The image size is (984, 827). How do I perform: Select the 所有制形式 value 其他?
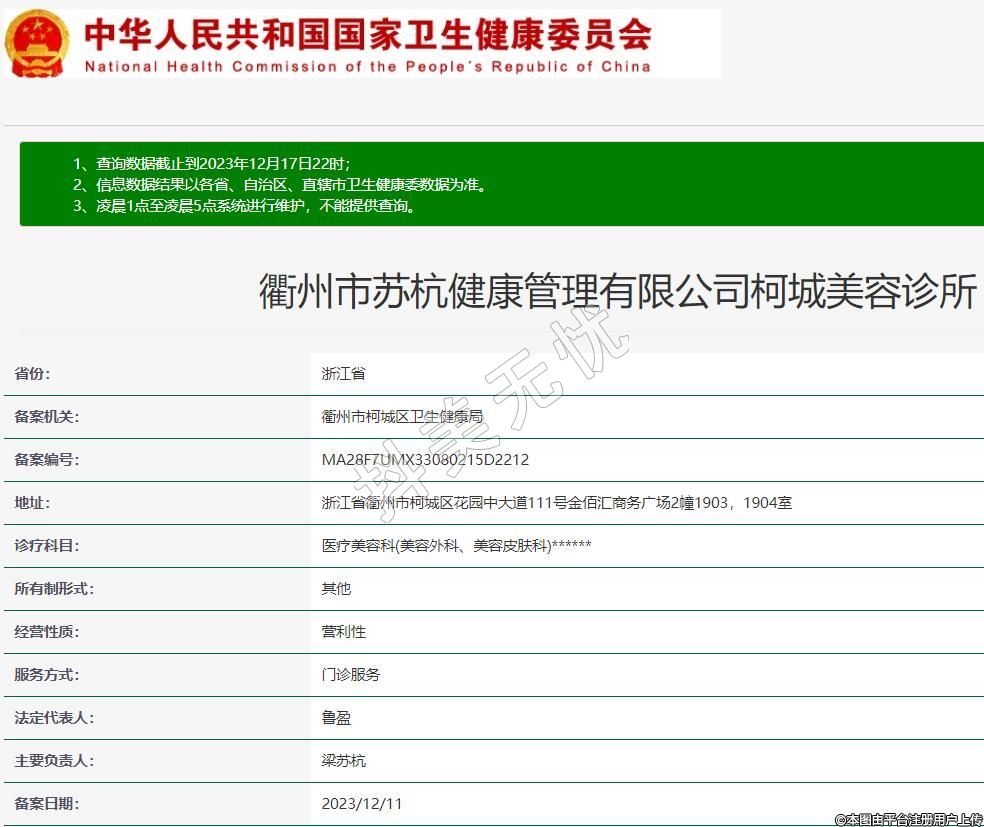[x=336, y=589]
